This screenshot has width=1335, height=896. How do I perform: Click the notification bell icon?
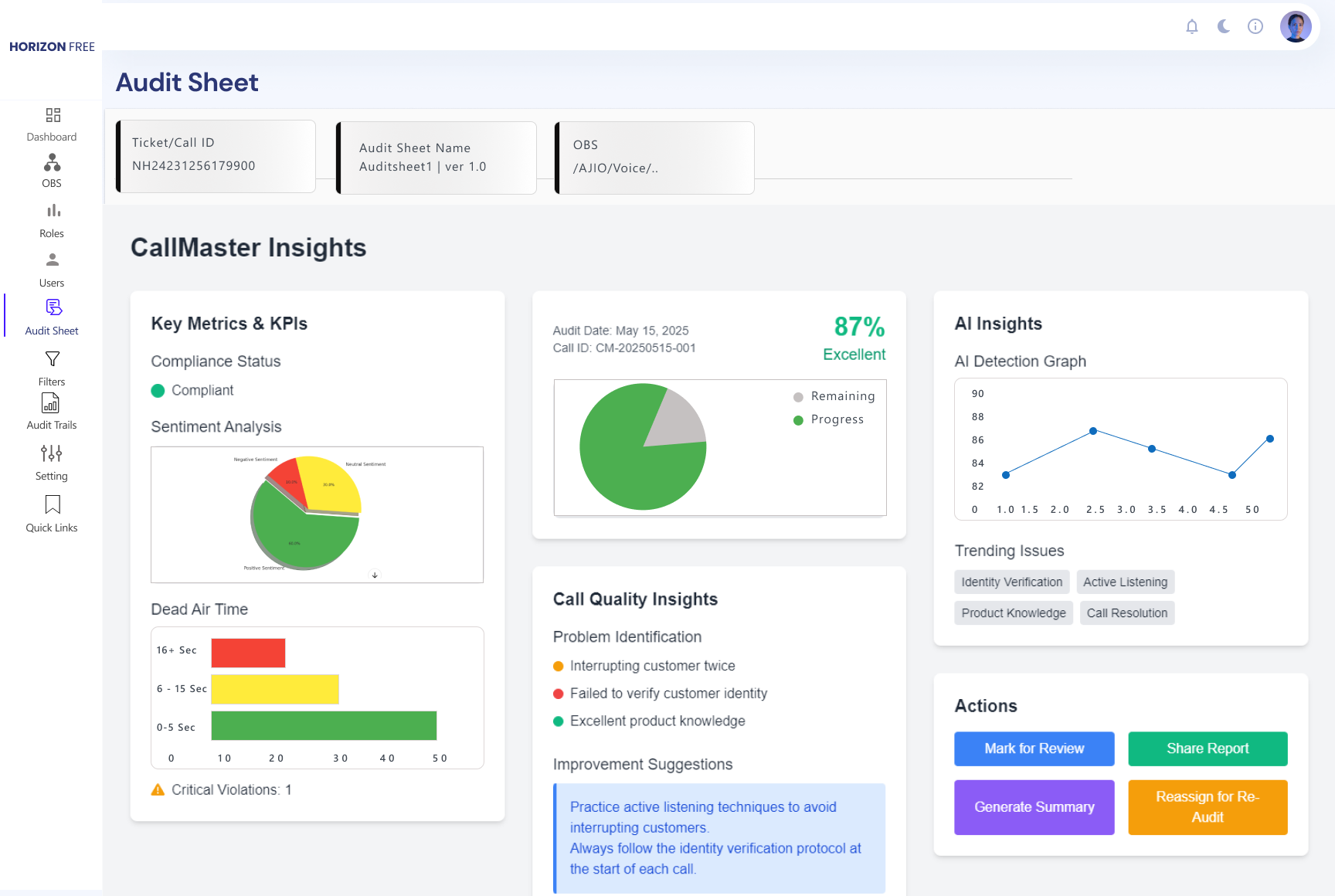(1192, 27)
